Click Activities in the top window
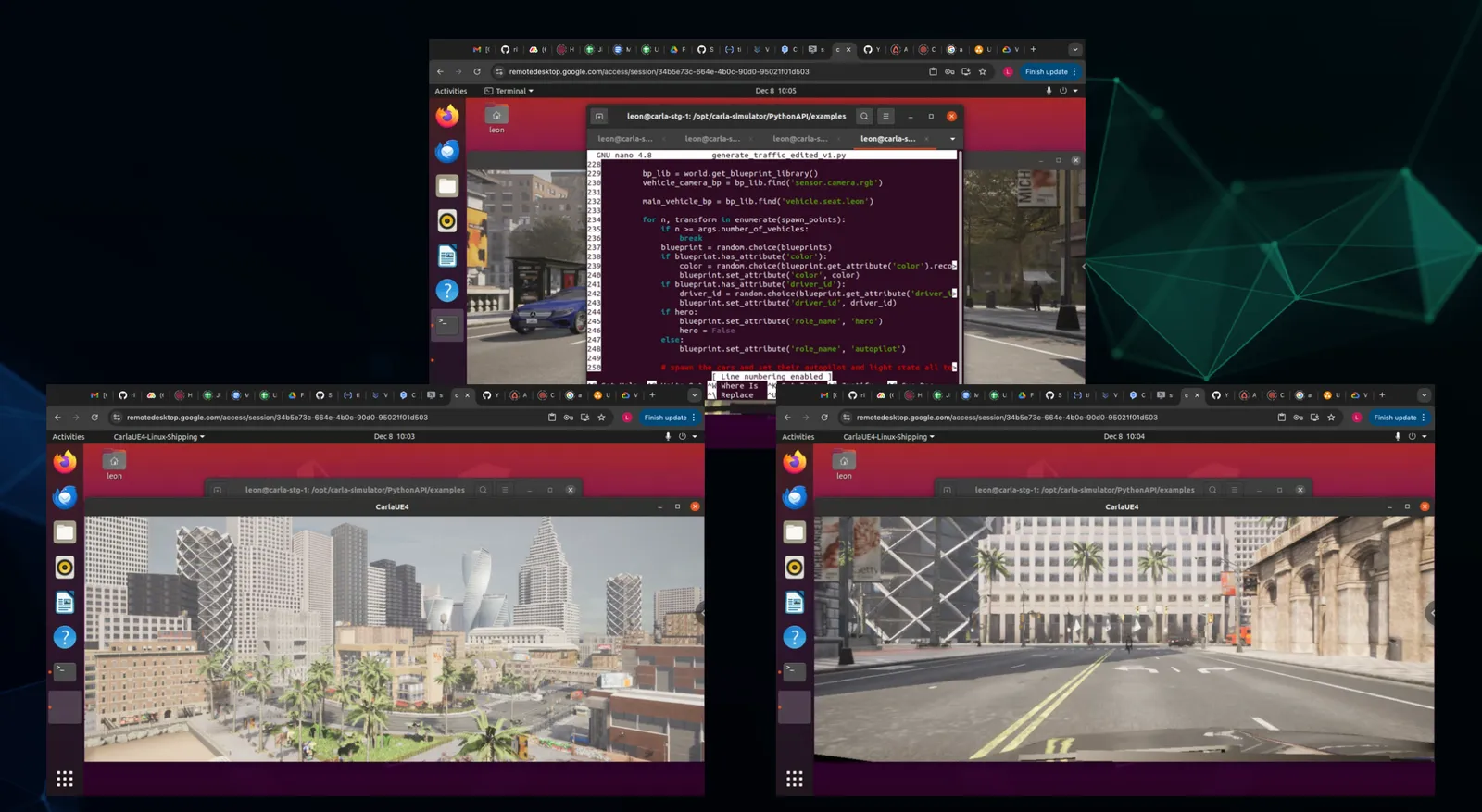This screenshot has width=1482, height=812. 451,91
